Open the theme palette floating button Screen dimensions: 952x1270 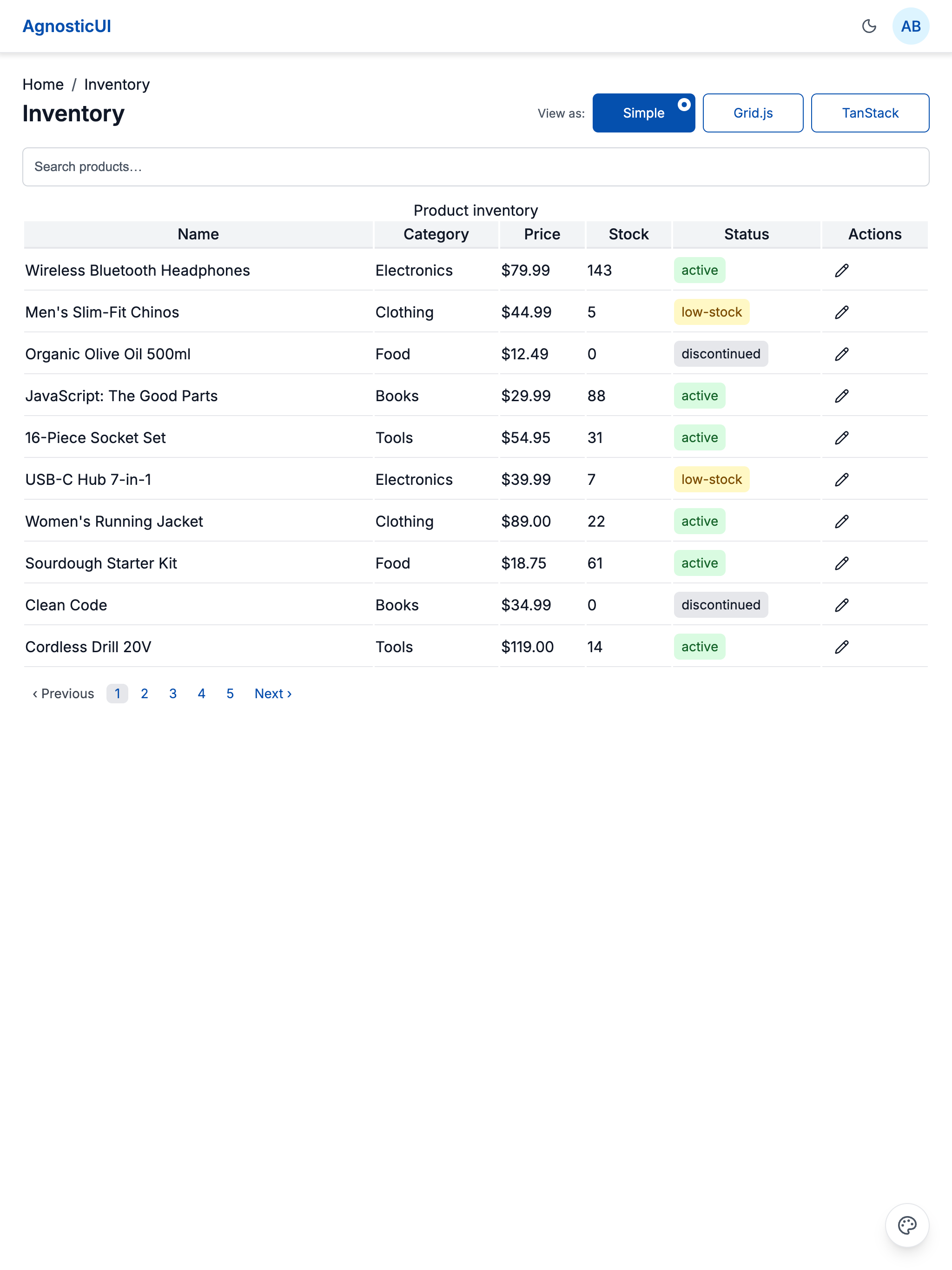906,1224
